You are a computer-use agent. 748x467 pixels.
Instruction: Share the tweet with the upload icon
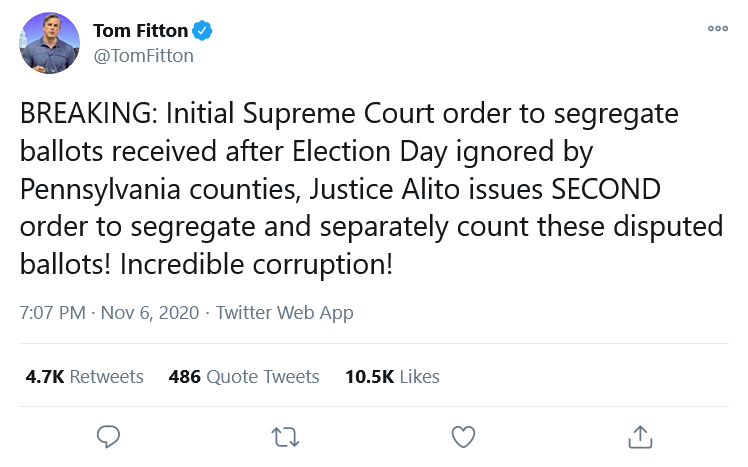[640, 436]
